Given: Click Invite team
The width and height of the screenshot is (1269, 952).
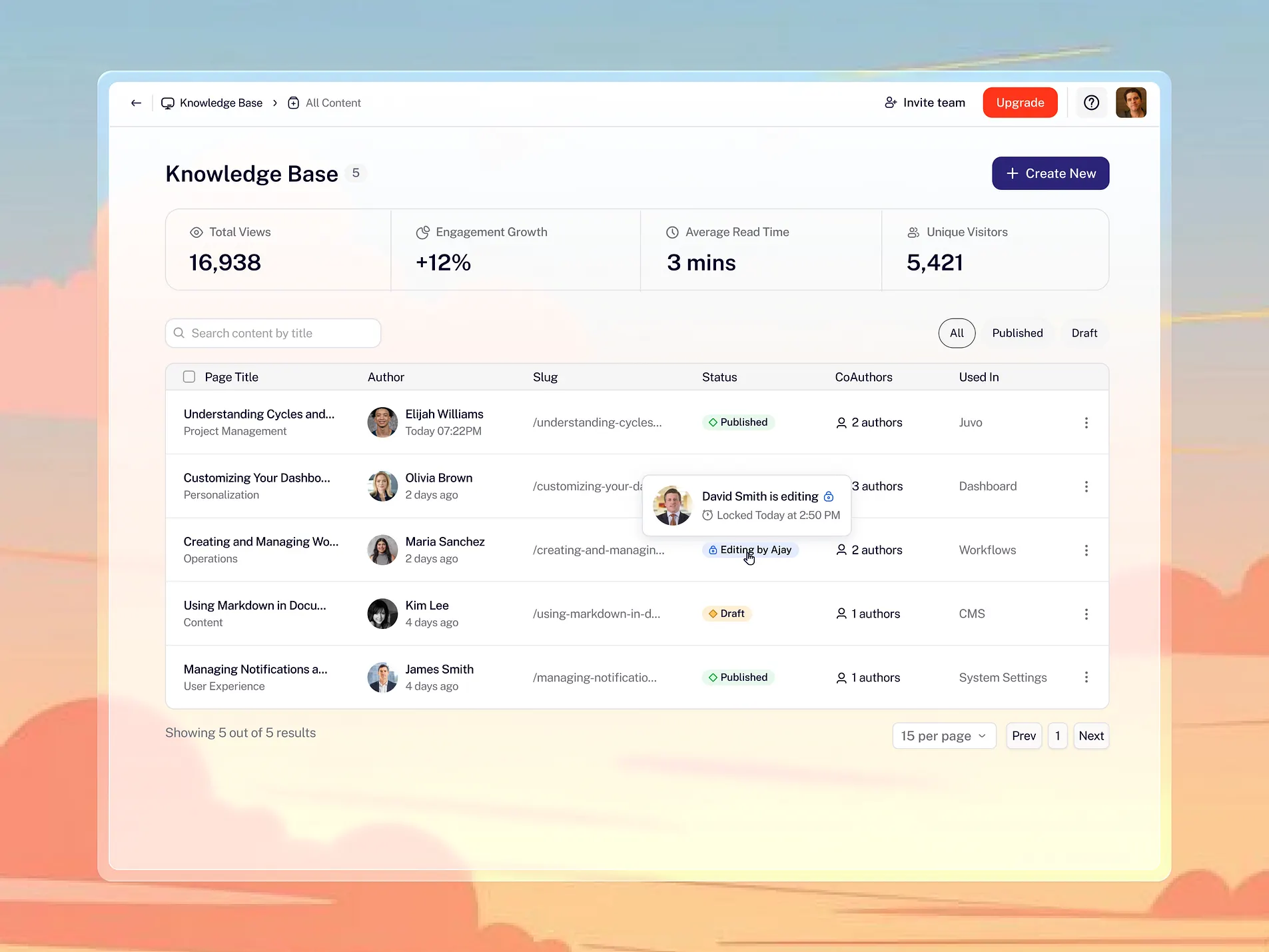Looking at the screenshot, I should click(925, 103).
